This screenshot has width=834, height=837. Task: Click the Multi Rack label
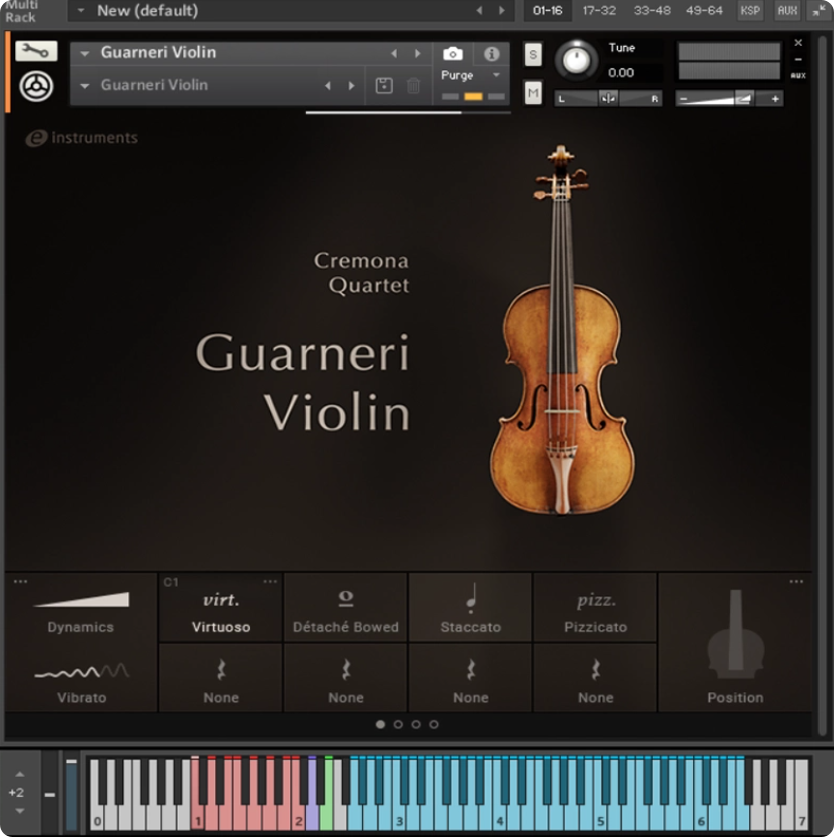pyautogui.click(x=20, y=11)
